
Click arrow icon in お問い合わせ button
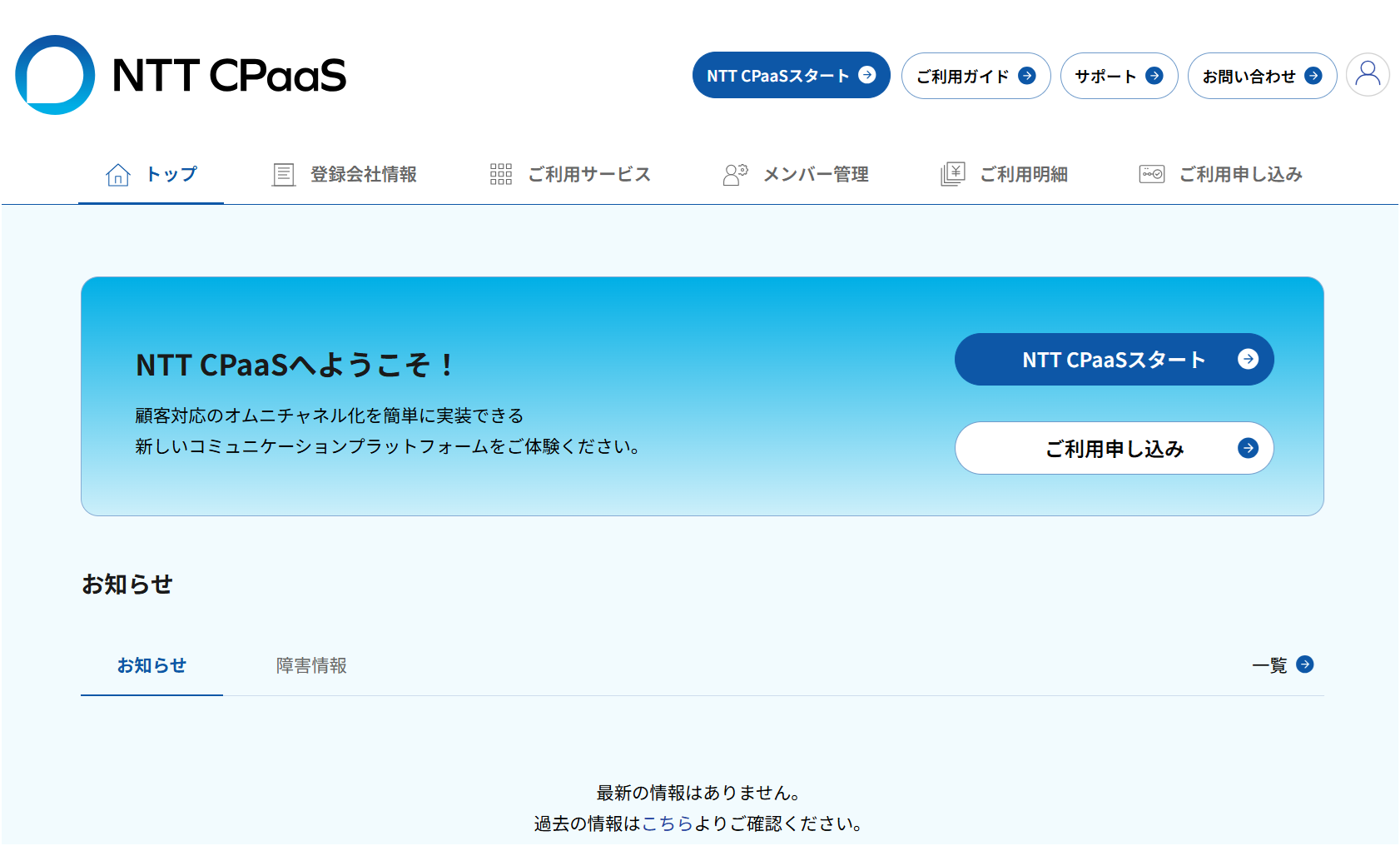1313,76
